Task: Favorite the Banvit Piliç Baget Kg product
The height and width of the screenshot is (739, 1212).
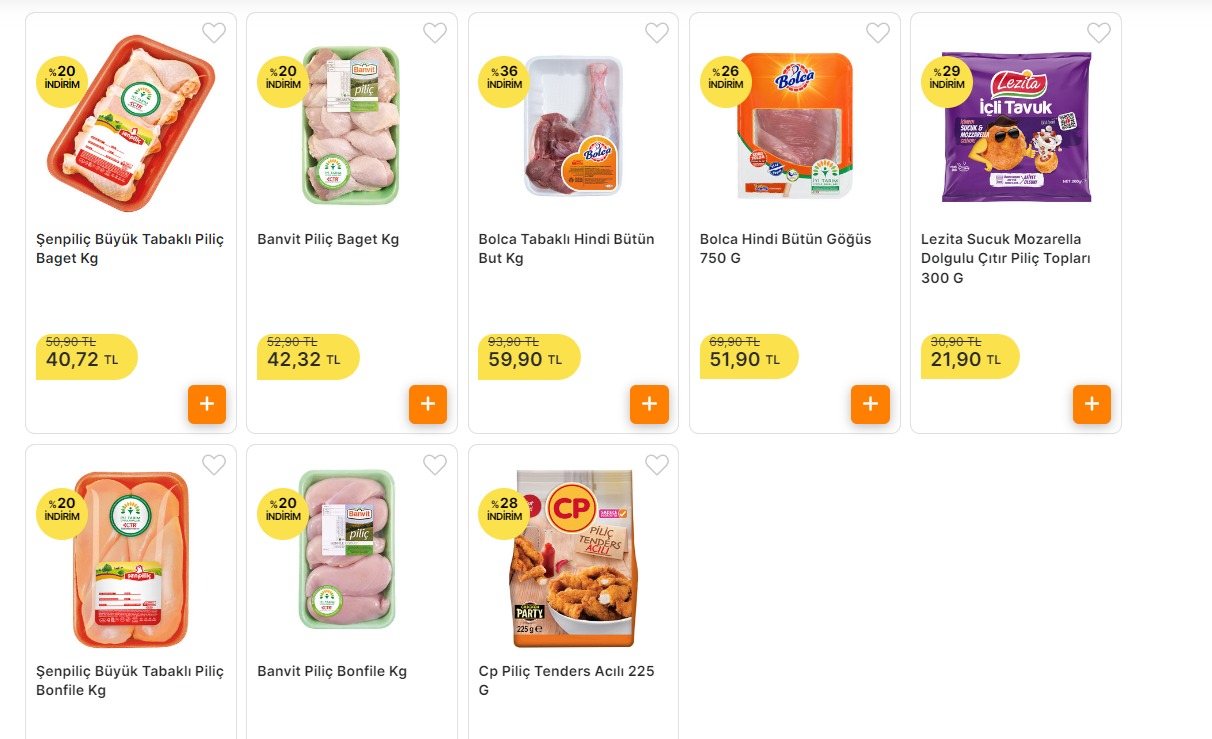Action: tap(435, 32)
